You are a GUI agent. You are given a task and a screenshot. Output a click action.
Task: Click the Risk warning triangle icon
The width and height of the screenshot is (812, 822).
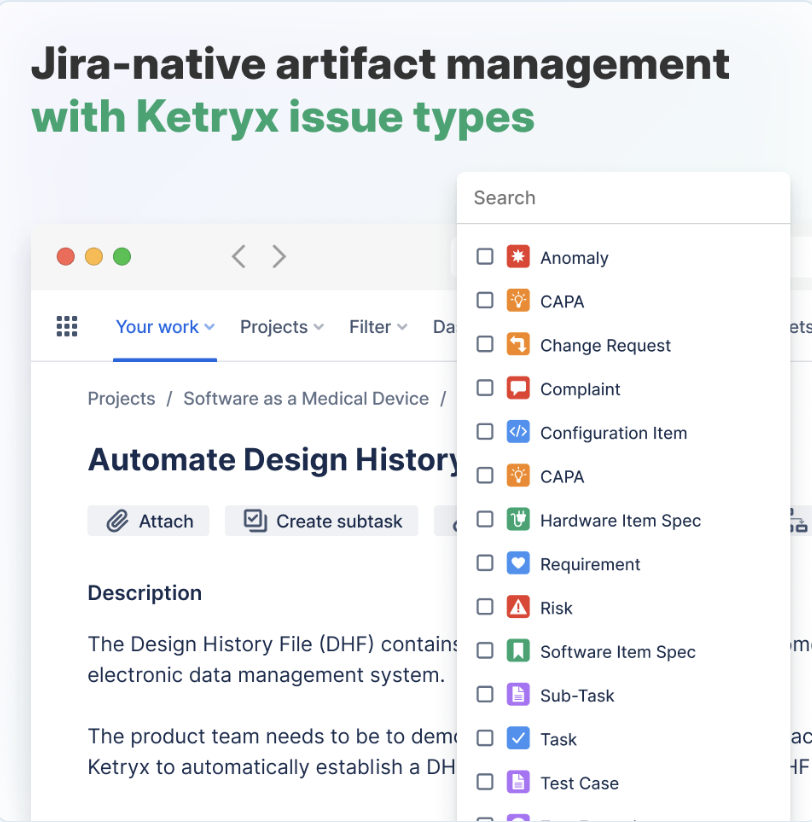[x=517, y=607]
